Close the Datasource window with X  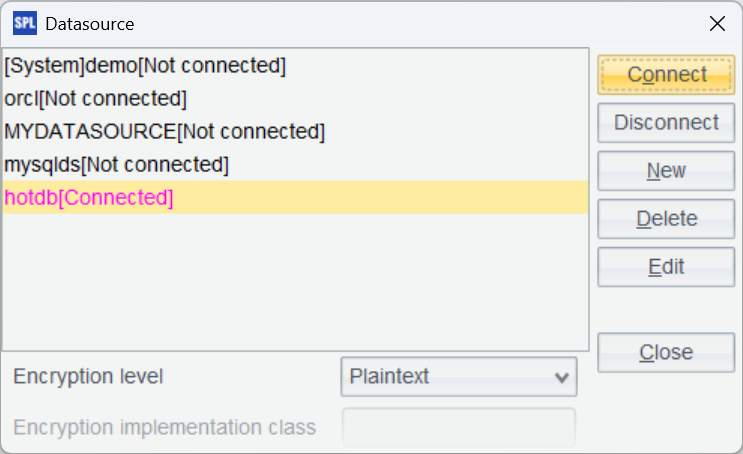(717, 23)
